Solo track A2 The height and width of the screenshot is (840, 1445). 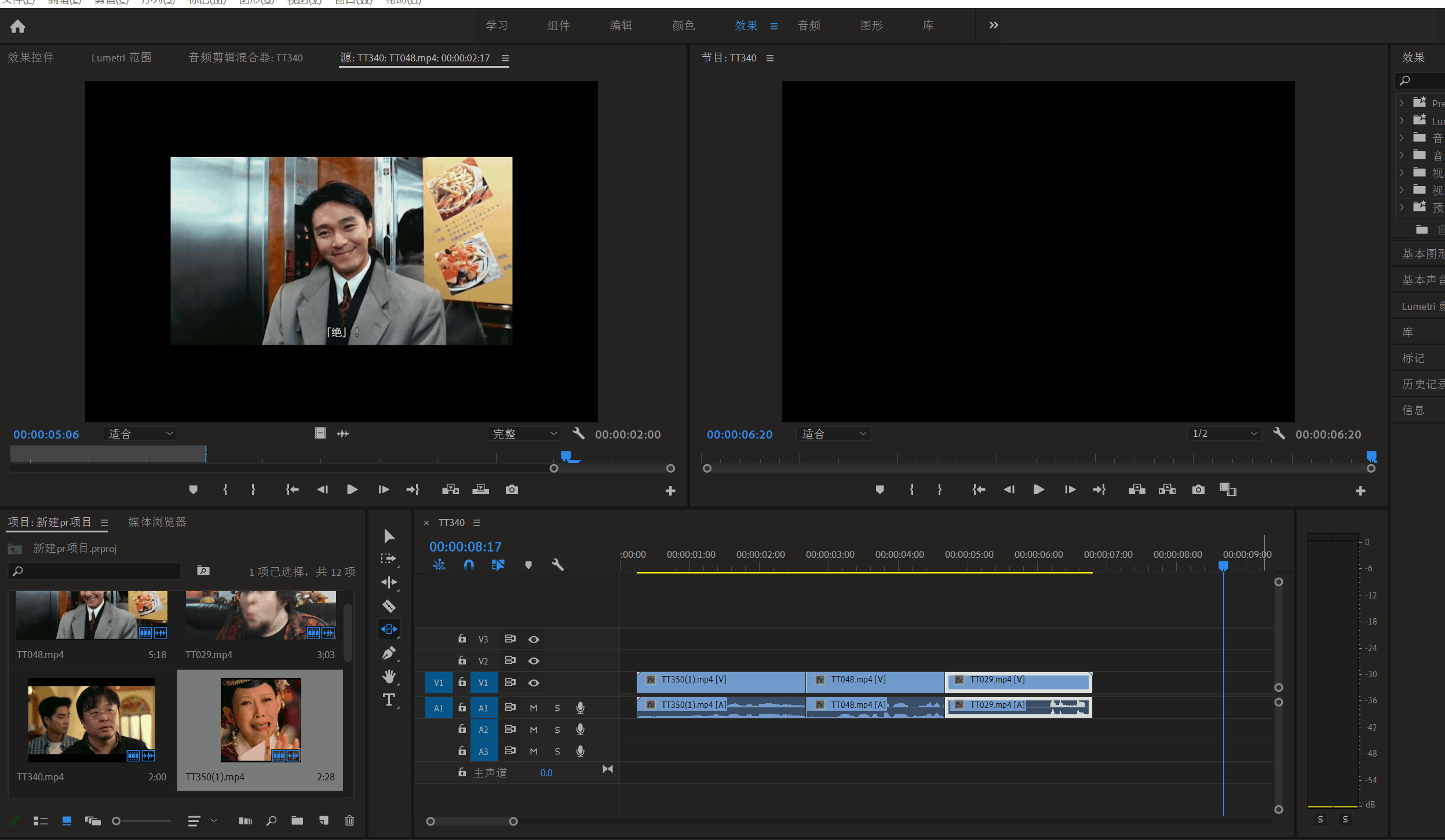557,730
